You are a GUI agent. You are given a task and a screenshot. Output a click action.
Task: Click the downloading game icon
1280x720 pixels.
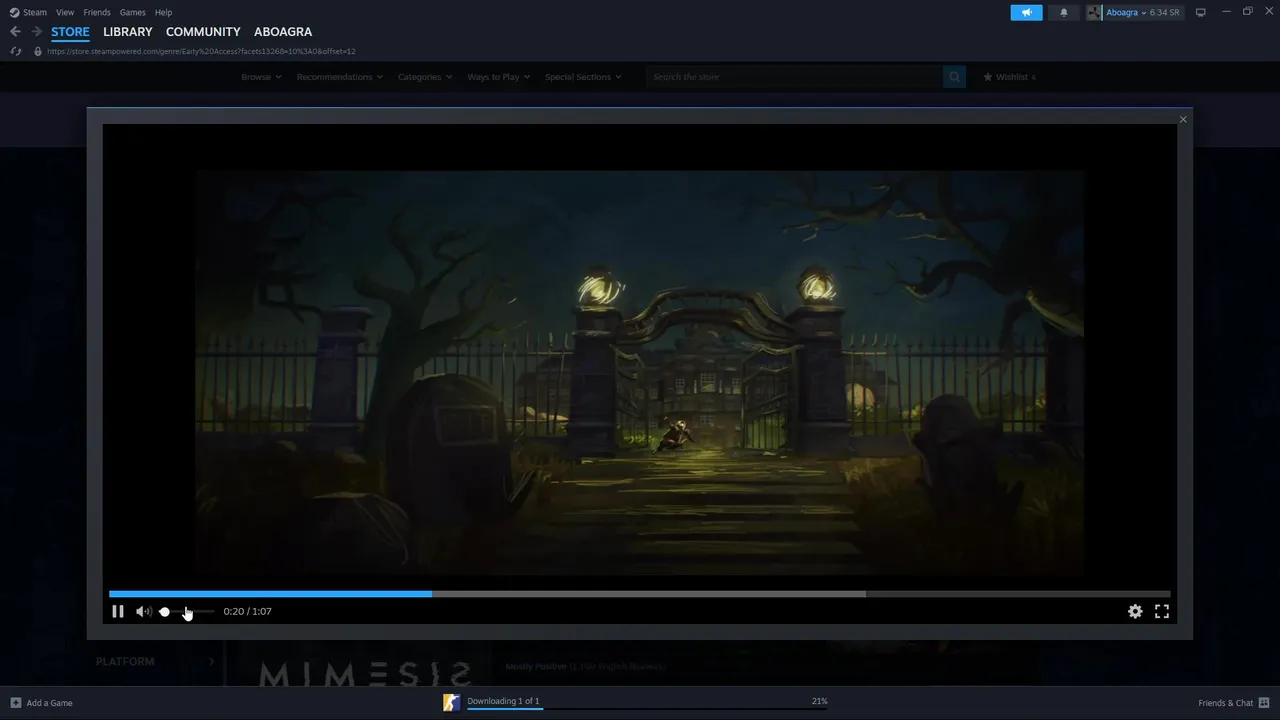[451, 703]
